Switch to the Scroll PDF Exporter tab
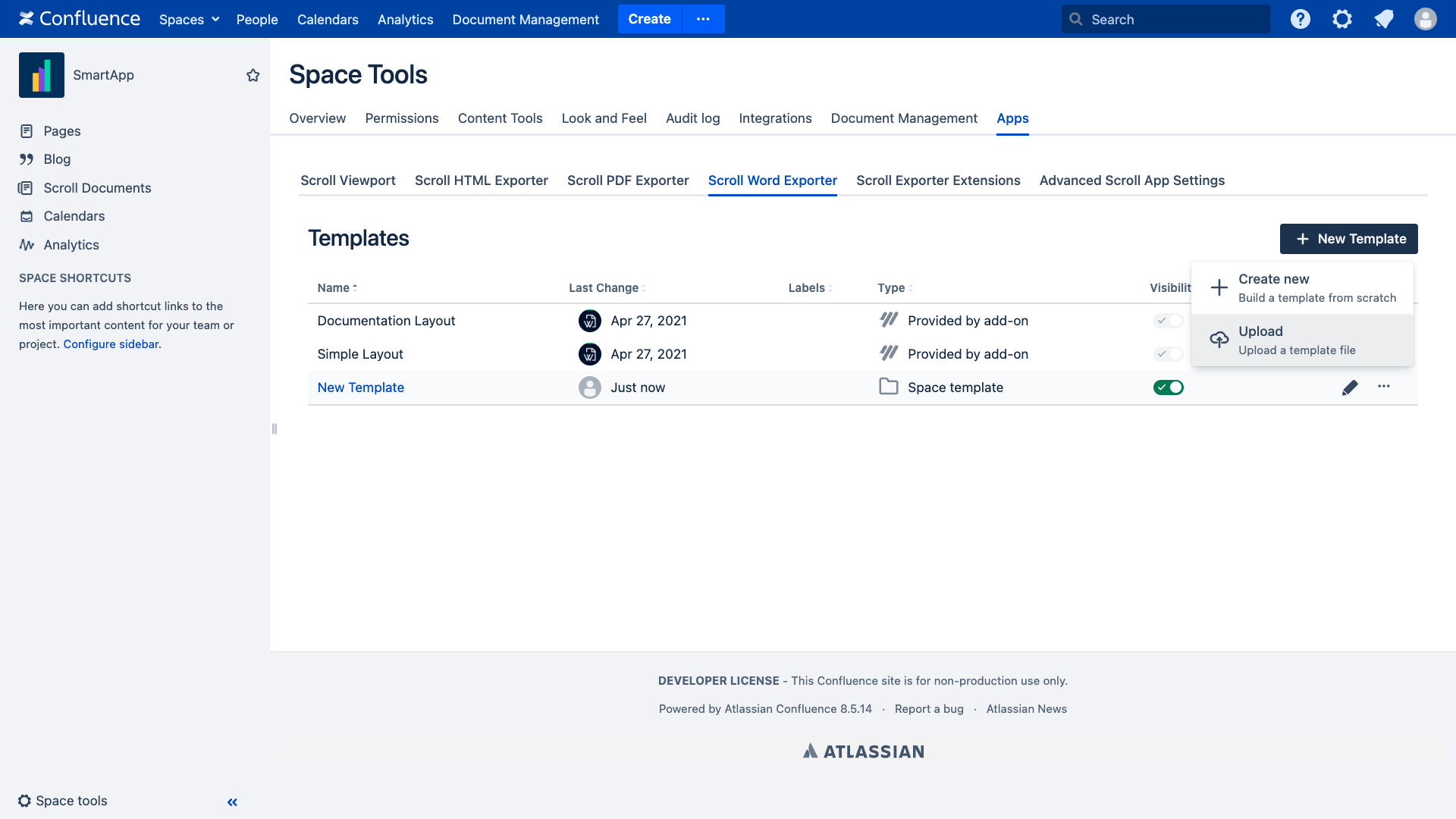The height and width of the screenshot is (819, 1456). (628, 180)
